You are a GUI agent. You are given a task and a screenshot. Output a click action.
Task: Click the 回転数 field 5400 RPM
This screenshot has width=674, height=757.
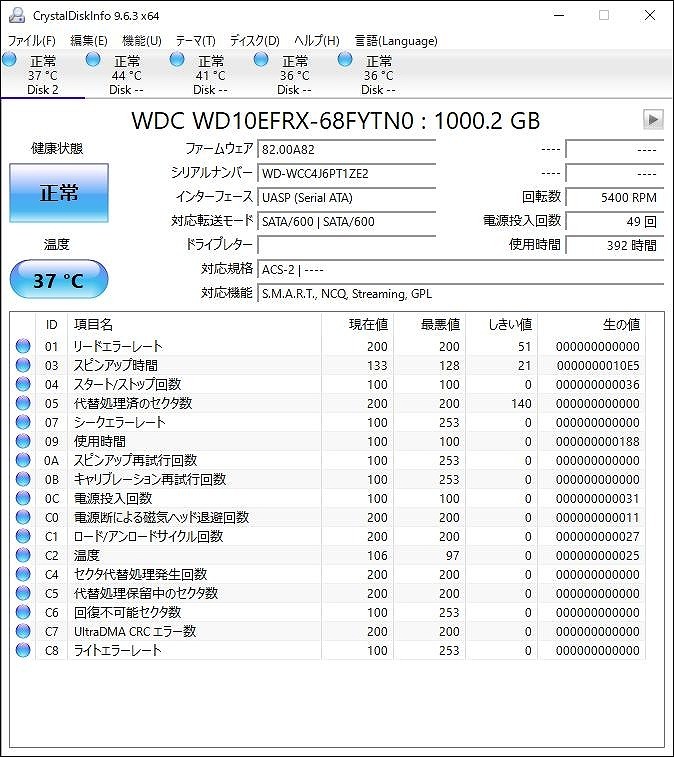pos(615,197)
